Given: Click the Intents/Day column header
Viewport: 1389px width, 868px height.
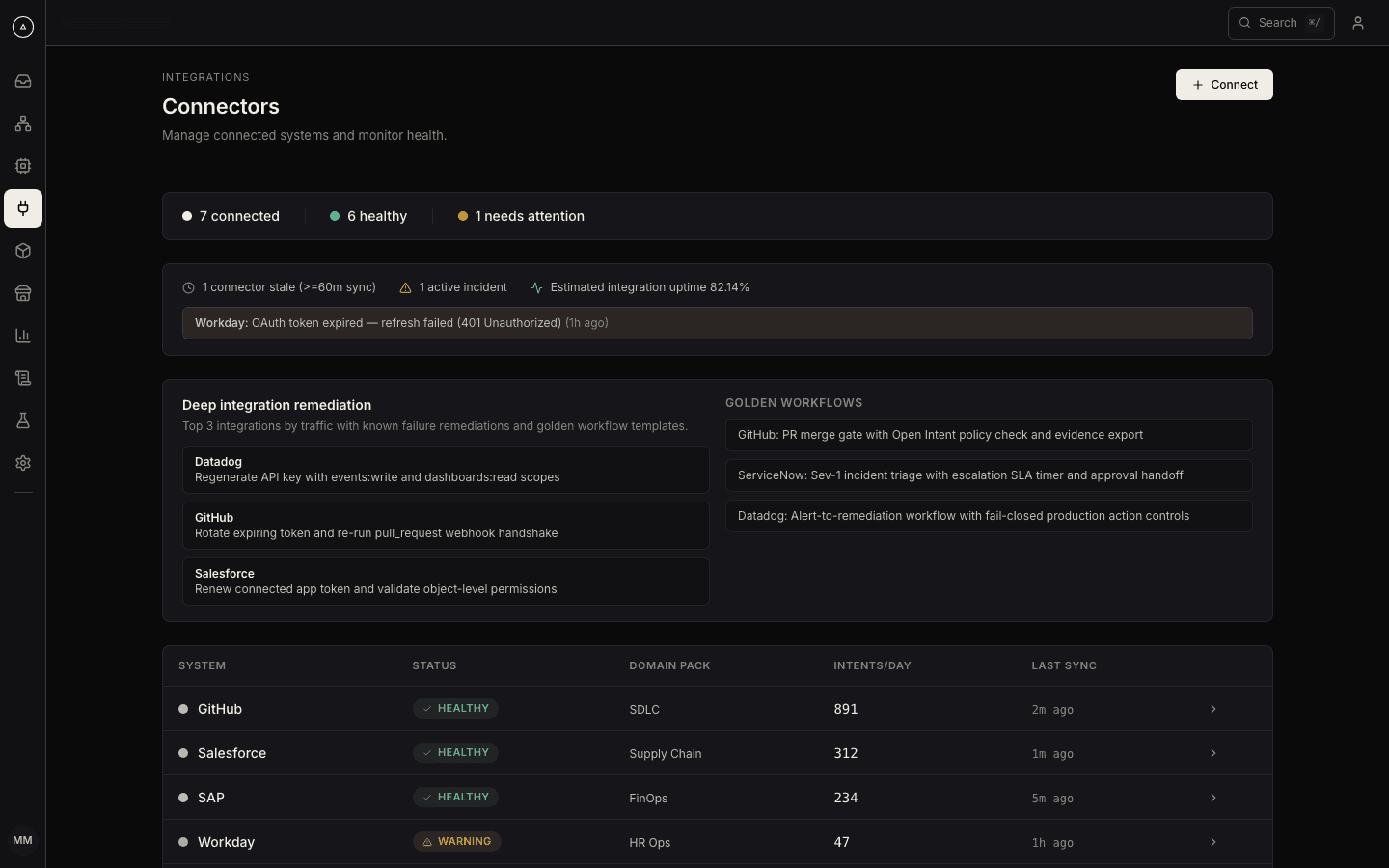Looking at the screenshot, I should (872, 665).
